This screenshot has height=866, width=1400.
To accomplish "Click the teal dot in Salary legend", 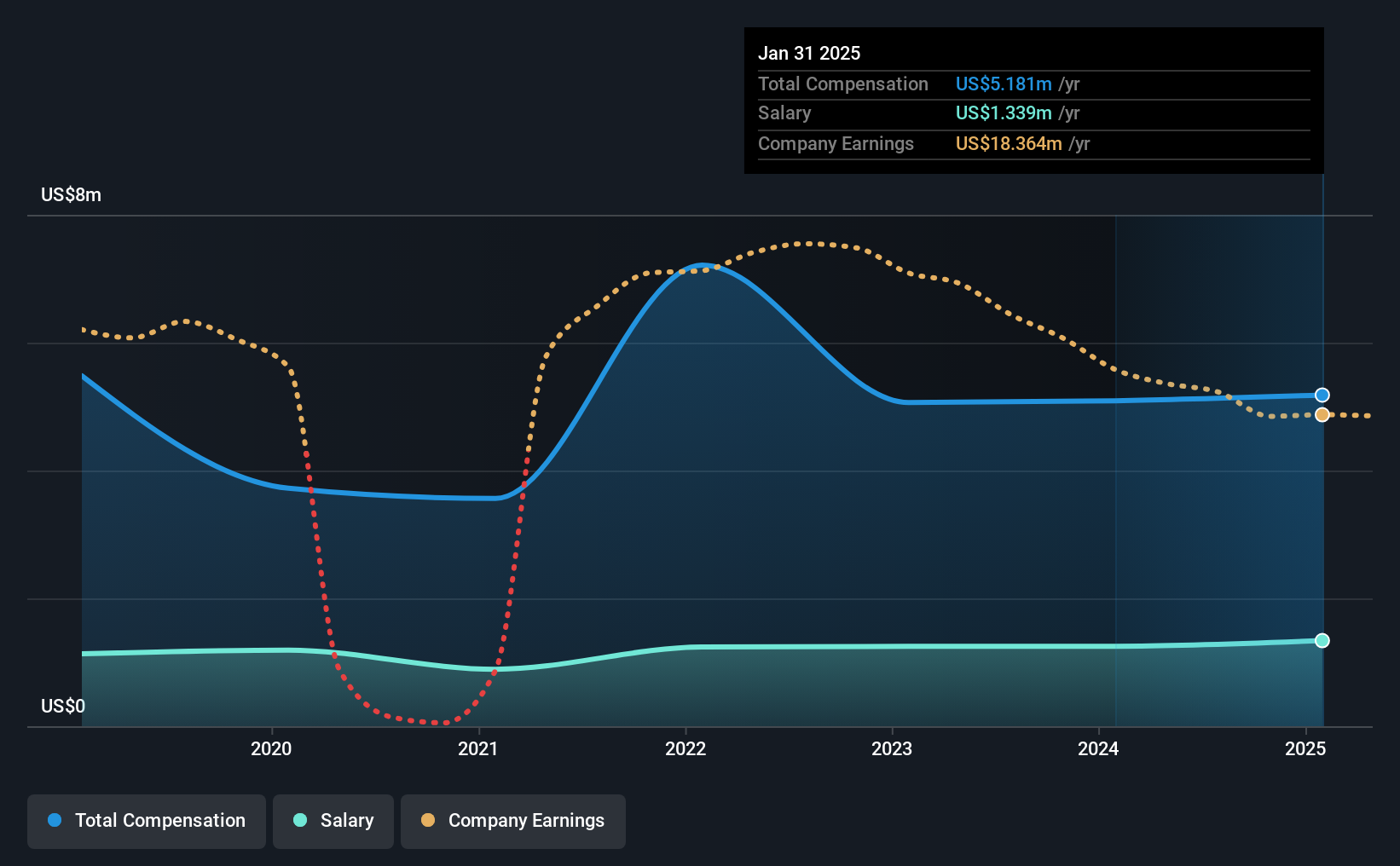I will (x=300, y=820).
